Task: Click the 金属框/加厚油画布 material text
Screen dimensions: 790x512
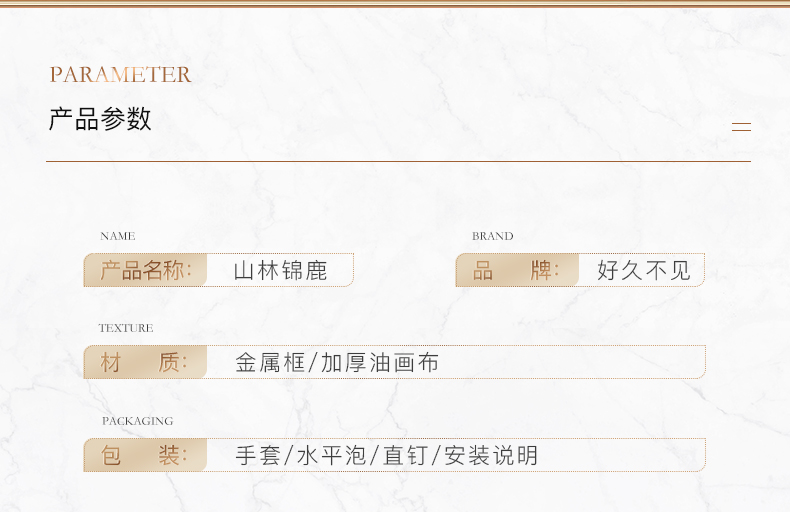Action: tap(337, 363)
